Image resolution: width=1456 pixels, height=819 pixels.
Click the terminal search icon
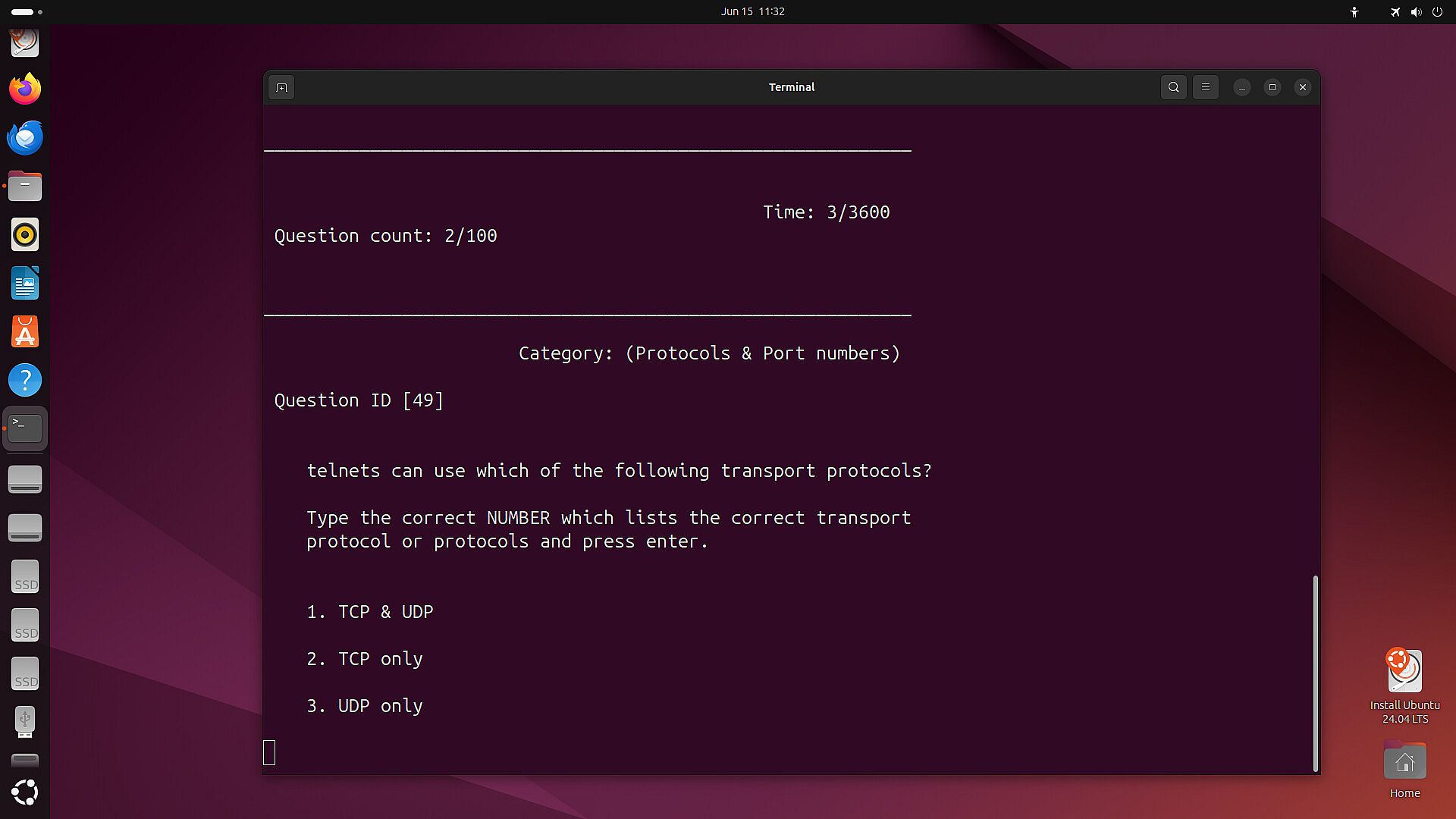(1173, 87)
